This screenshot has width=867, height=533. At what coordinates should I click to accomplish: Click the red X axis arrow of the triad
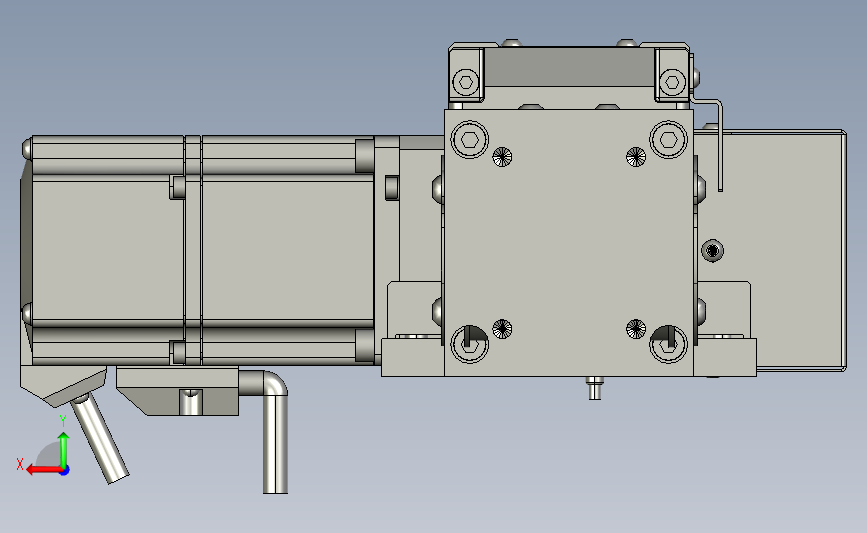[43, 470]
